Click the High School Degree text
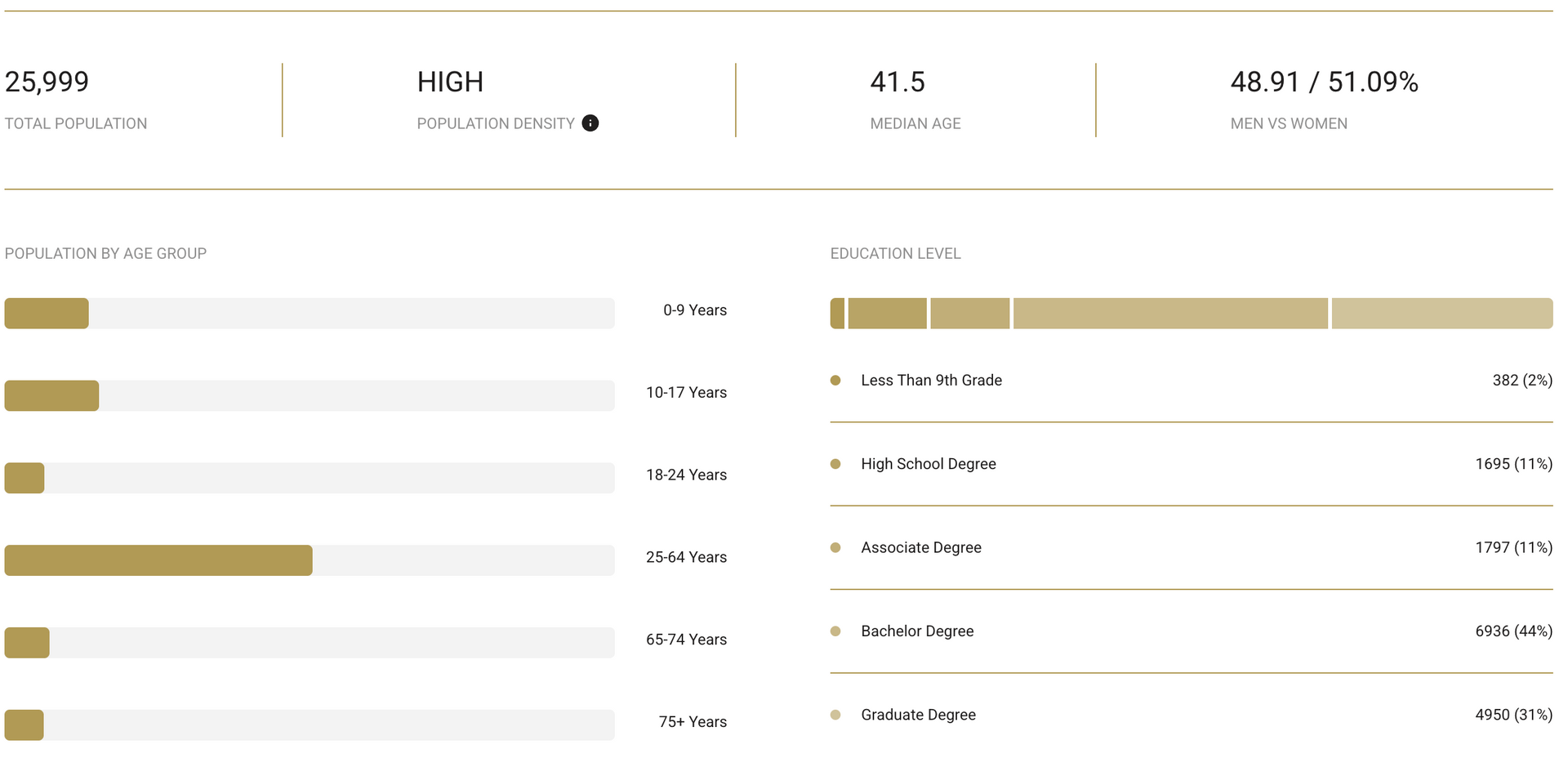The width and height of the screenshot is (1568, 758). (x=929, y=464)
